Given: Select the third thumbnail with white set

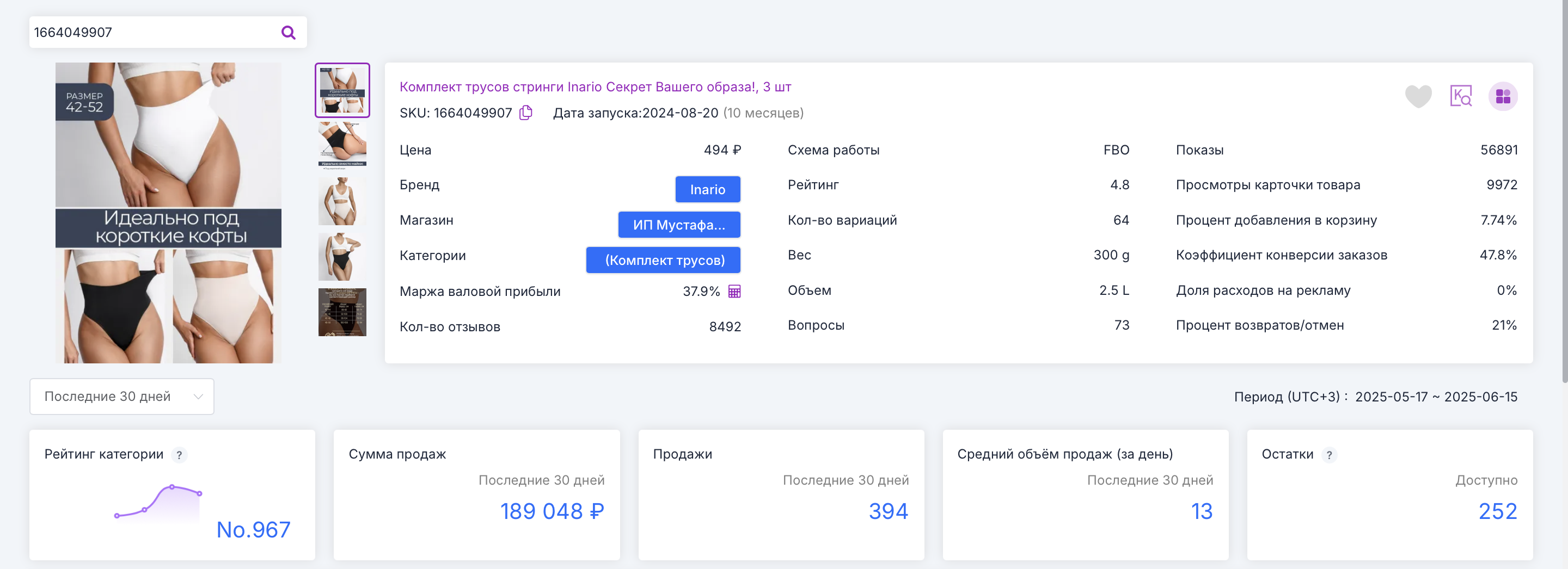Looking at the screenshot, I should click(x=342, y=201).
